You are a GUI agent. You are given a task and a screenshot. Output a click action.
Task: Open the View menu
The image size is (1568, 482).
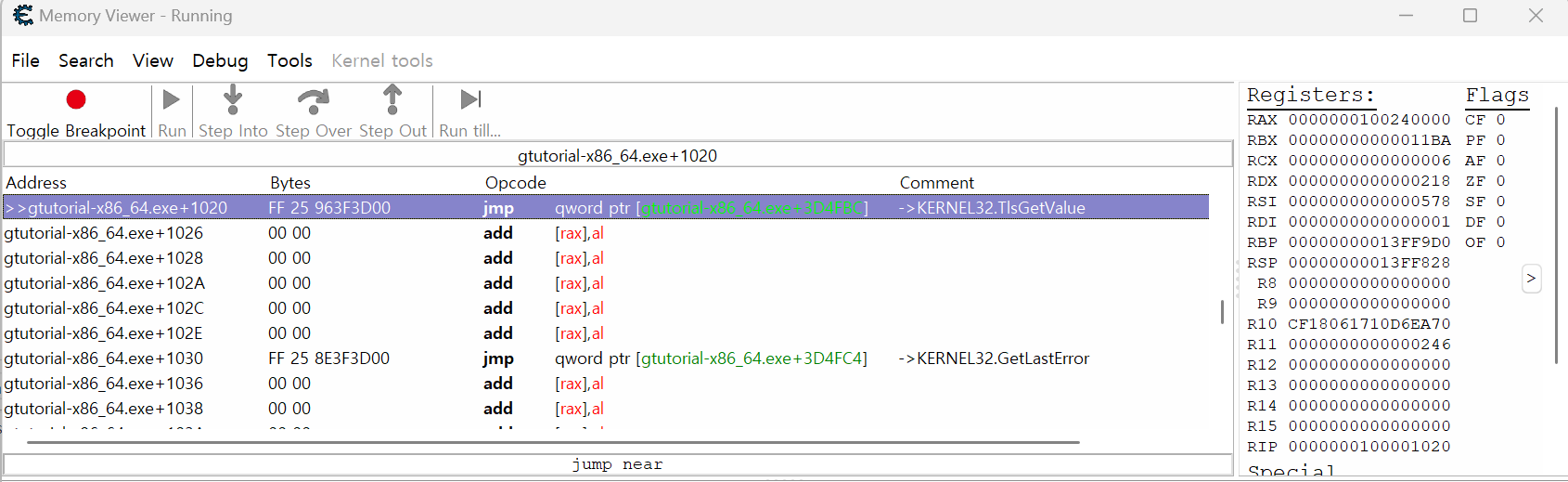153,60
